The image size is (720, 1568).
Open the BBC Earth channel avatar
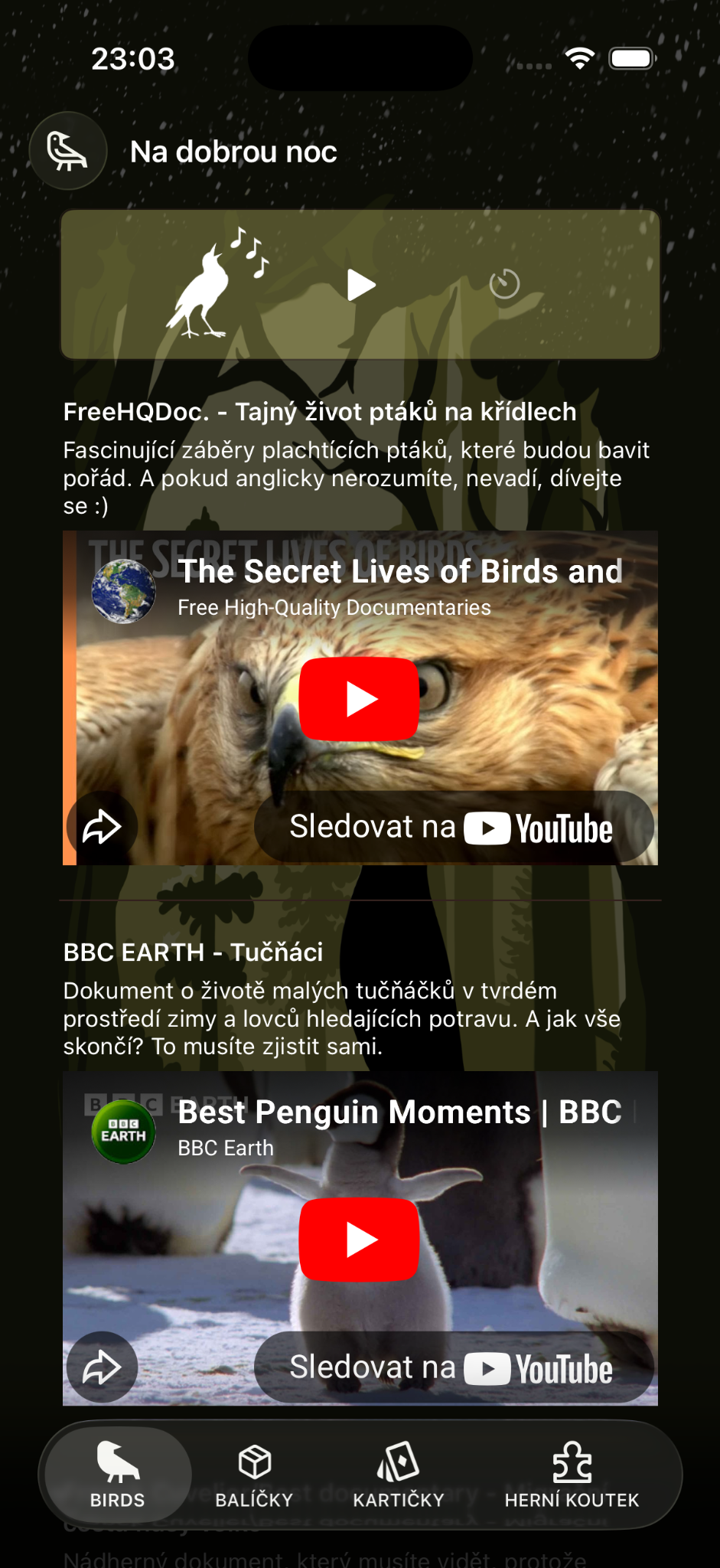(123, 1132)
